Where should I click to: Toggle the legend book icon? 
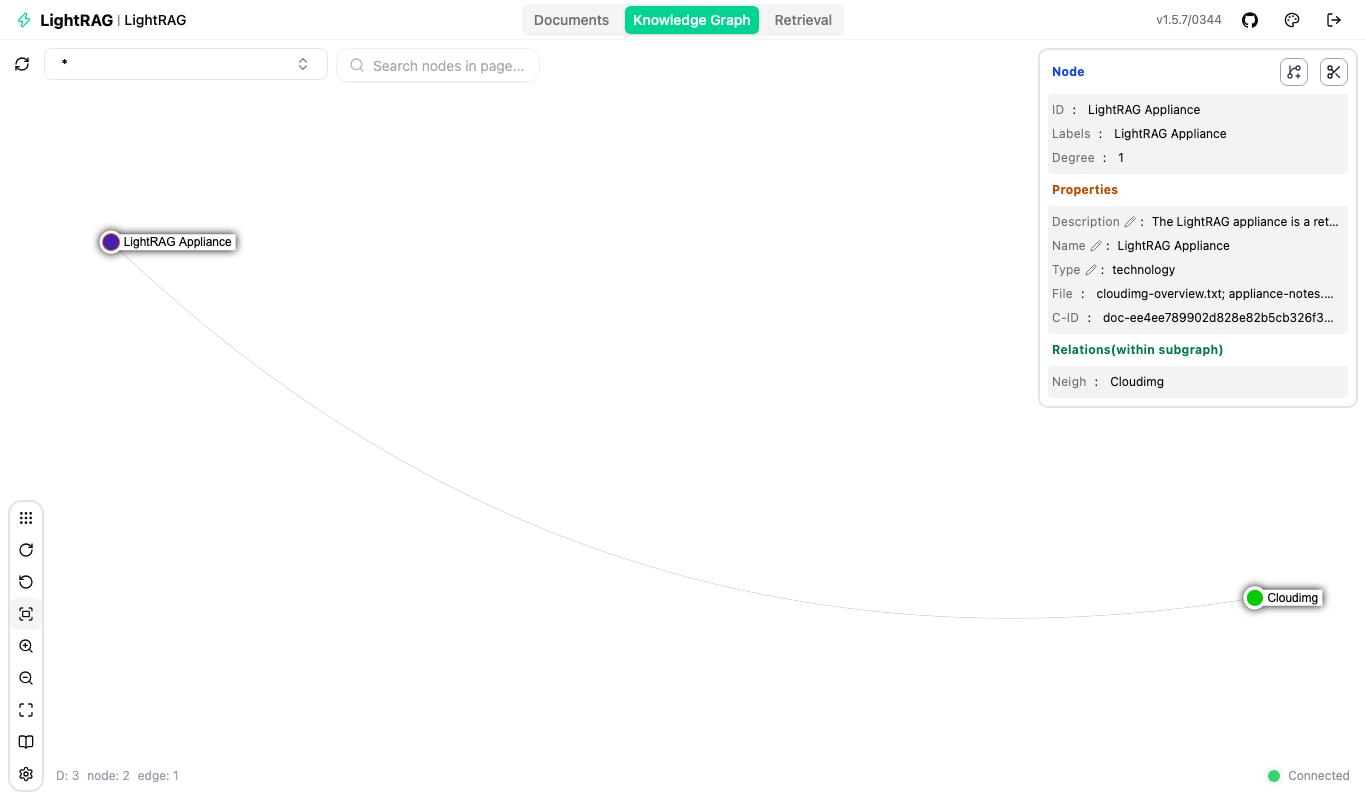[26, 742]
